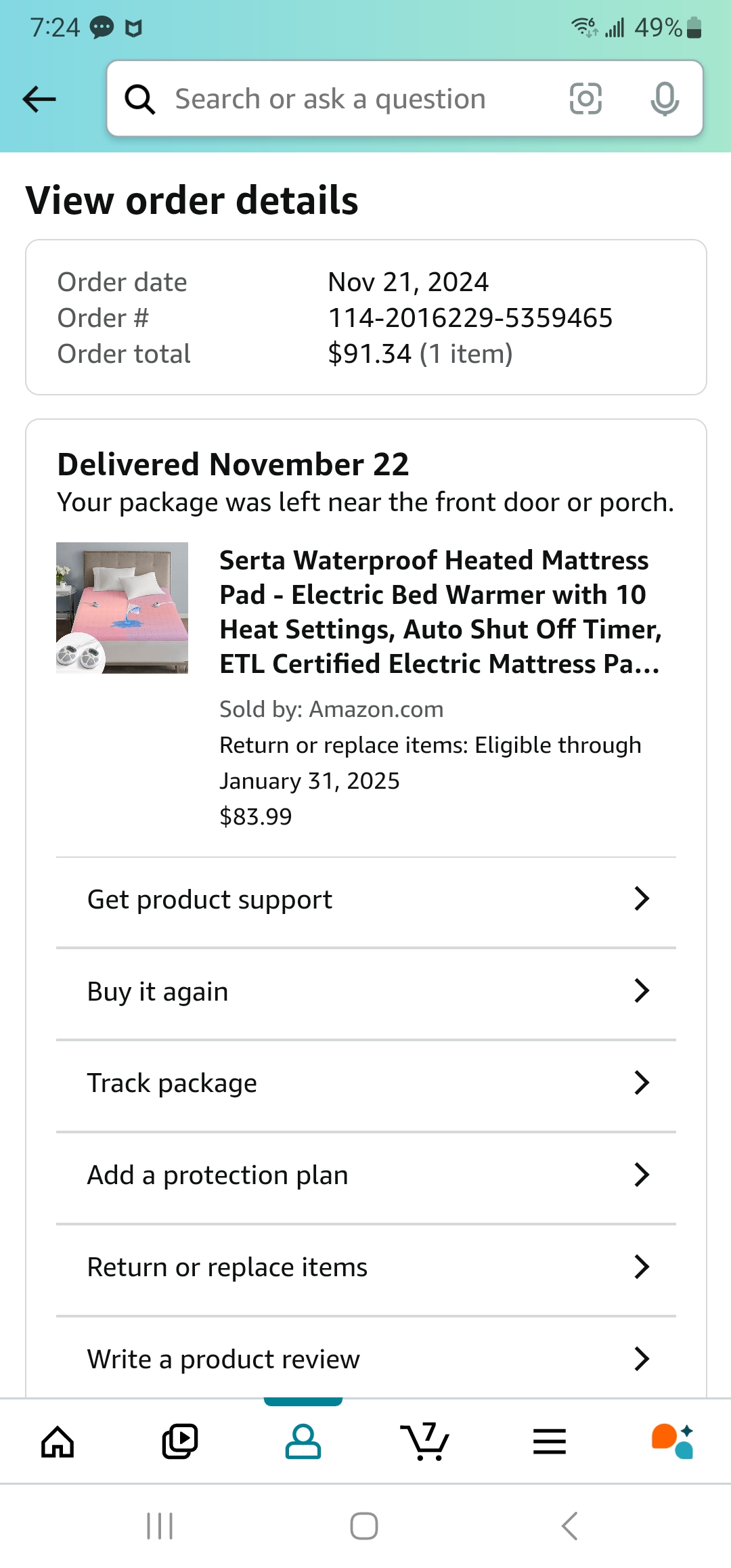View the mattress pad product thumbnail
The width and height of the screenshot is (731, 1568).
122,608
